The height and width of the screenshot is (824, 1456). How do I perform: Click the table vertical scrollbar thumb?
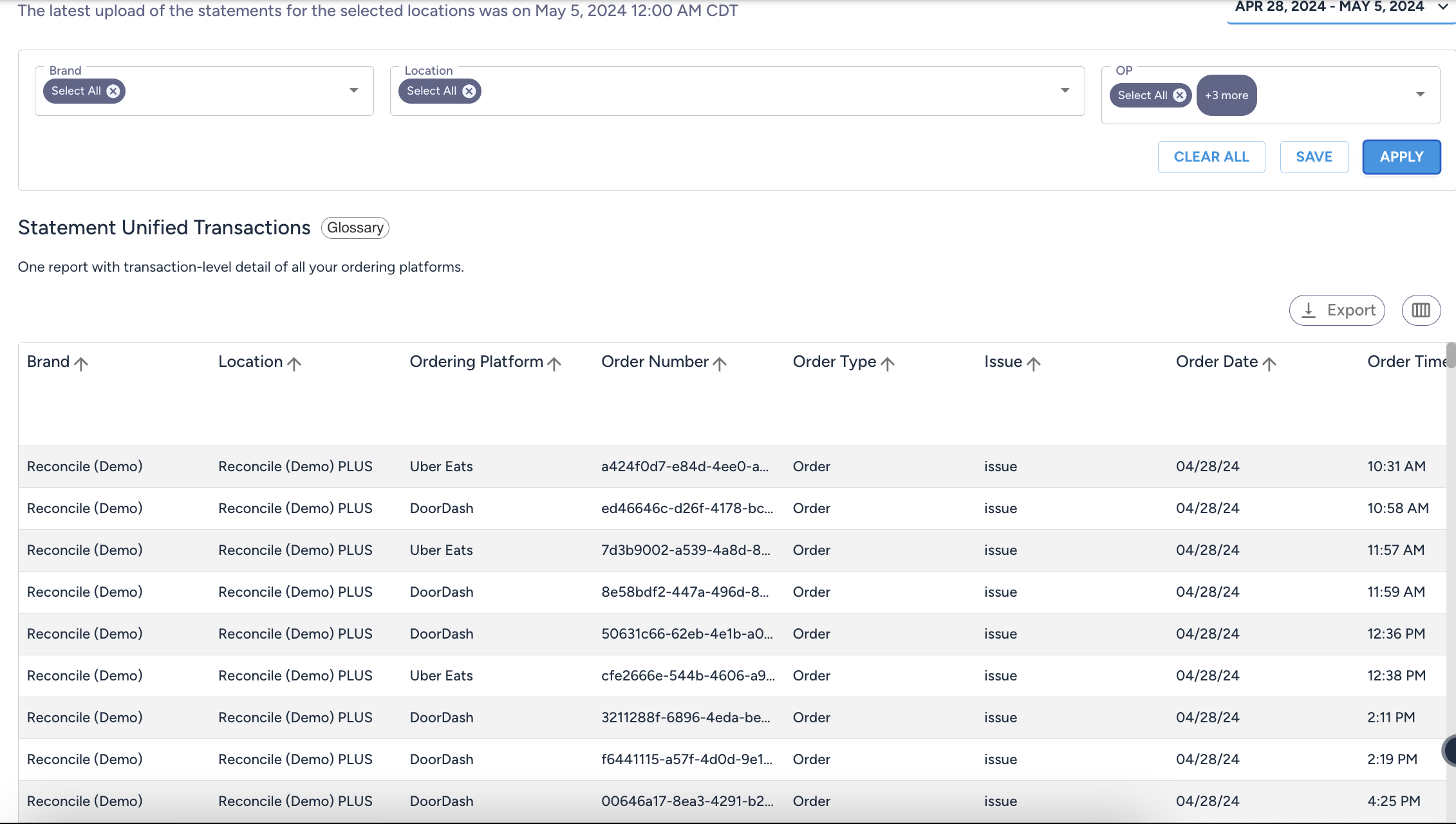pyautogui.click(x=1451, y=355)
